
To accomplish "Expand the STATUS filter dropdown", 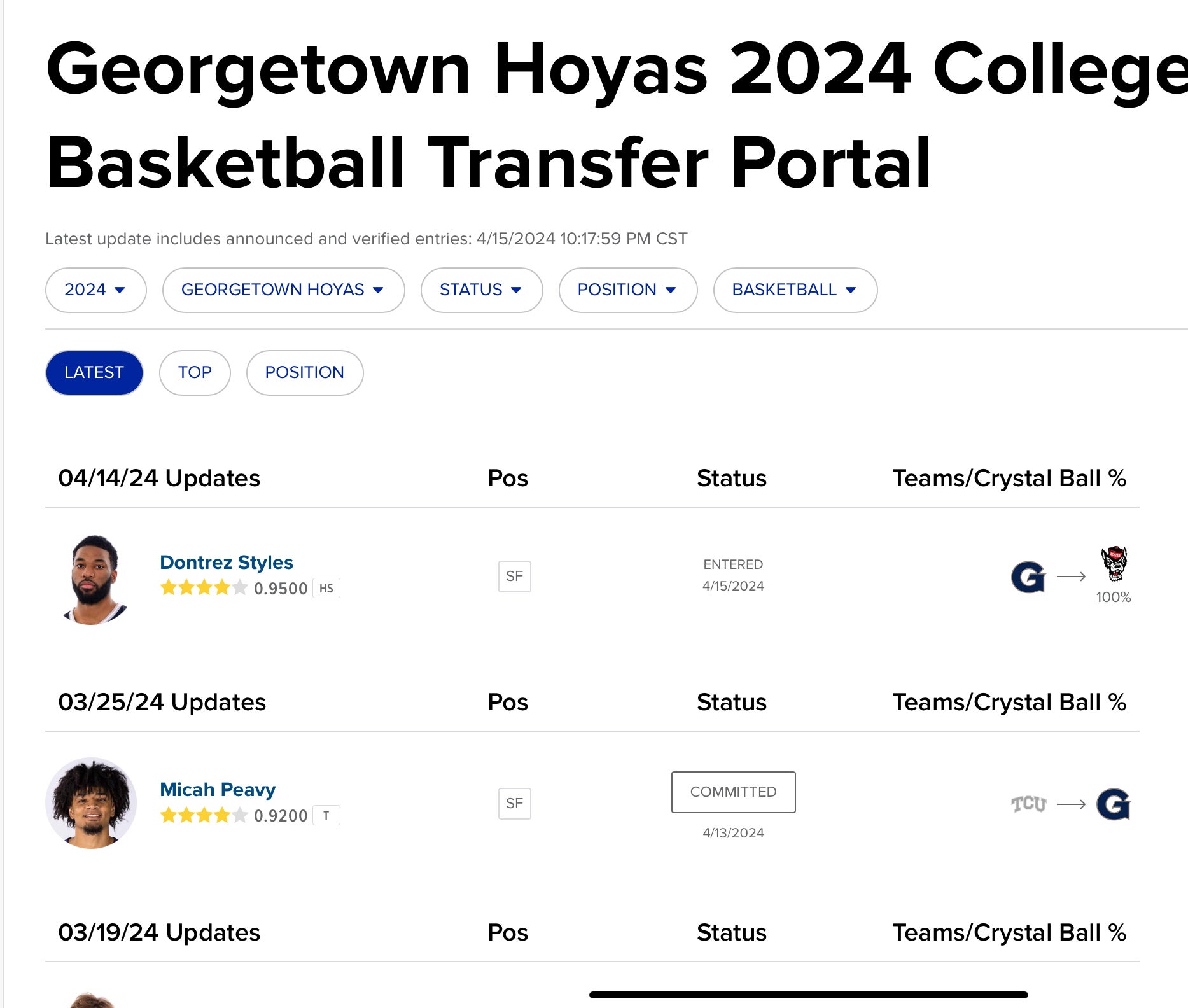I will click(x=482, y=290).
